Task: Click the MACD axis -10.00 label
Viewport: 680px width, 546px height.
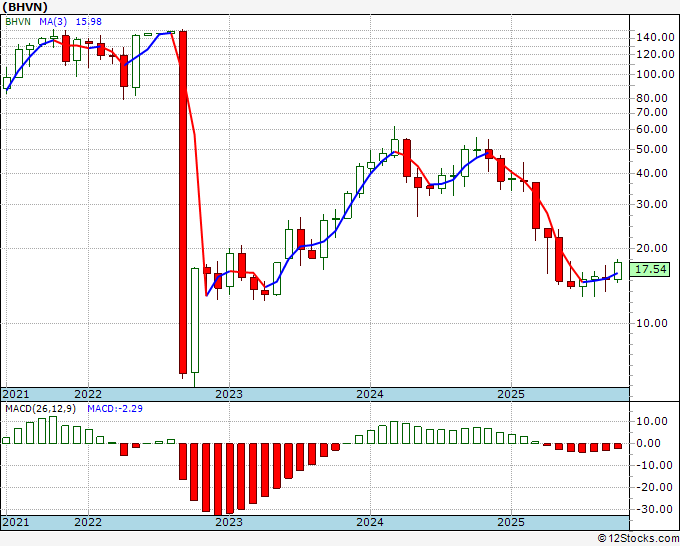Action: [x=652, y=465]
